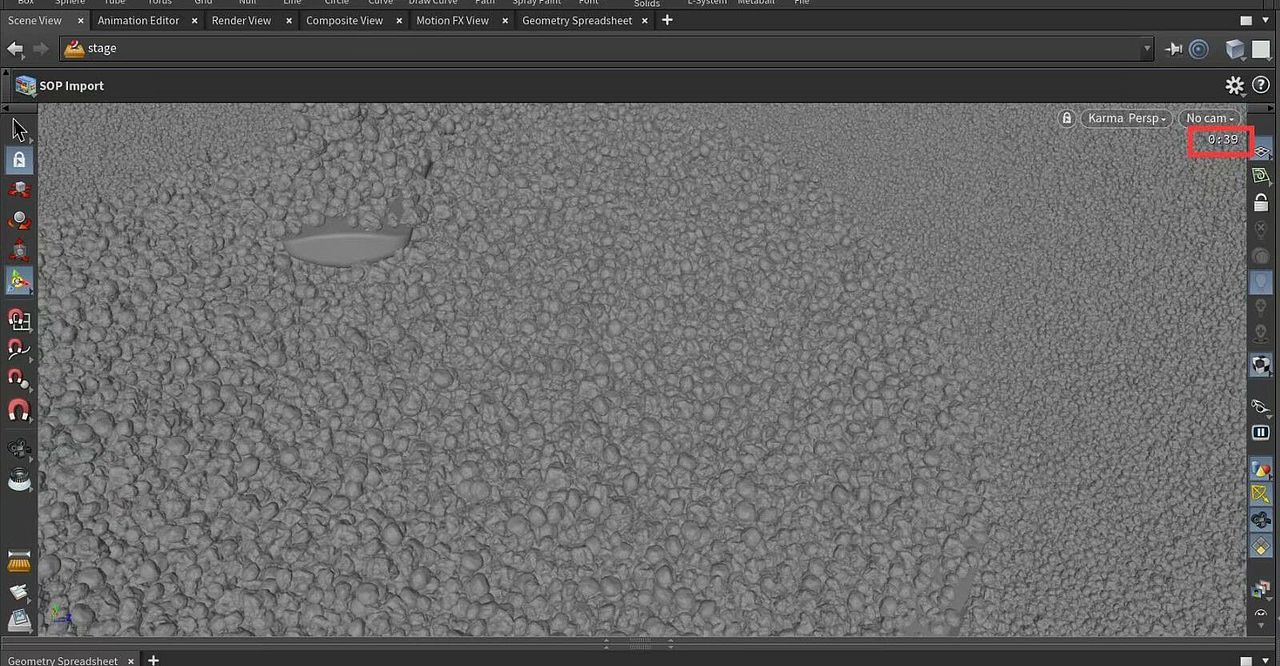Open the glasses display options

(1261, 406)
